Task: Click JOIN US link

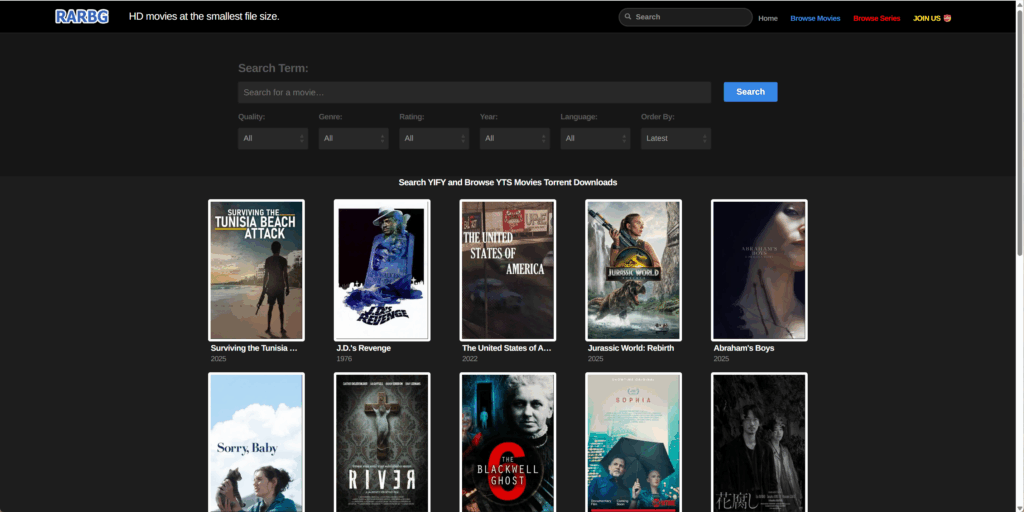Action: (x=931, y=18)
